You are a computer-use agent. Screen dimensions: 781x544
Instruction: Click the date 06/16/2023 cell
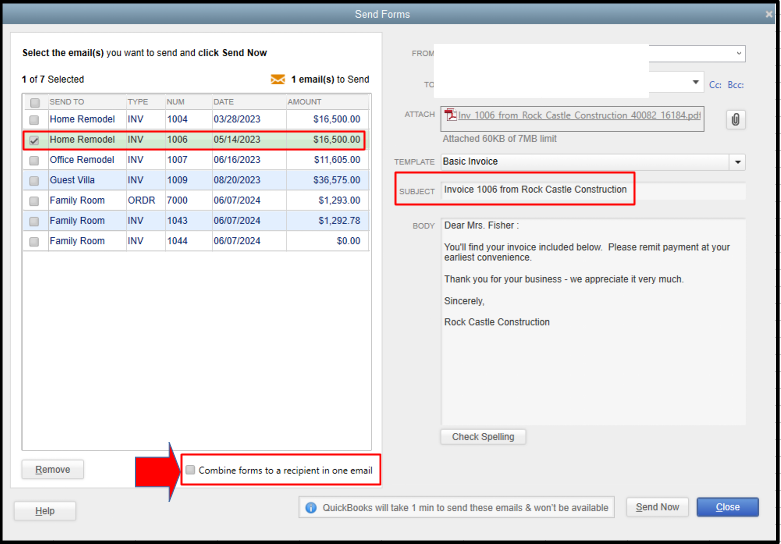click(x=249, y=160)
